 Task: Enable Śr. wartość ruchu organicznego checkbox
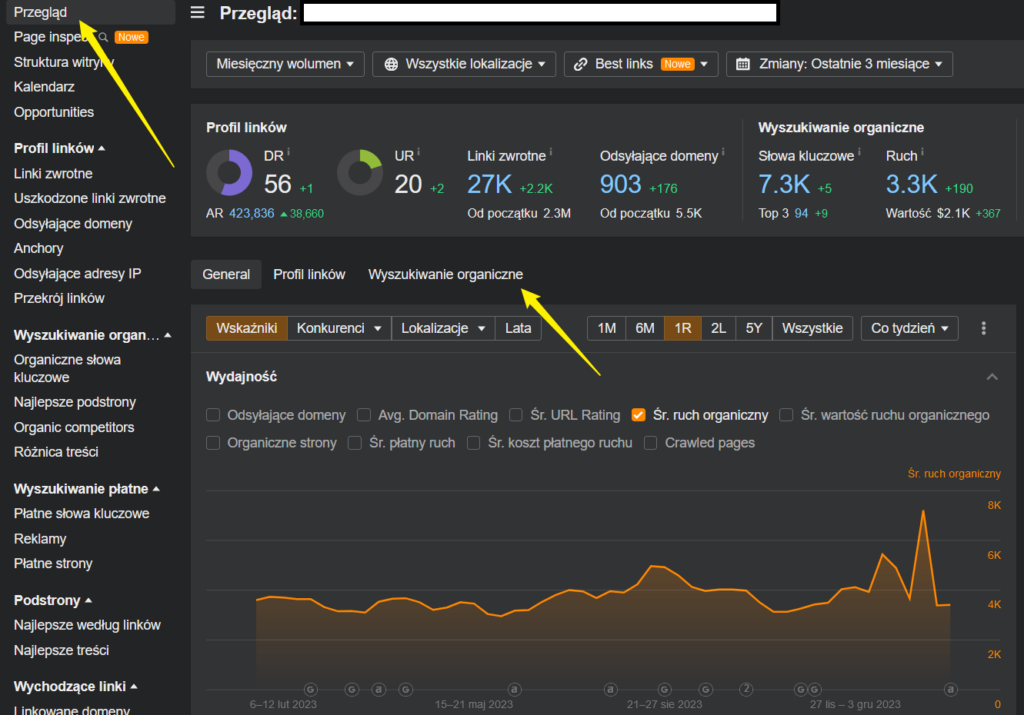click(786, 415)
